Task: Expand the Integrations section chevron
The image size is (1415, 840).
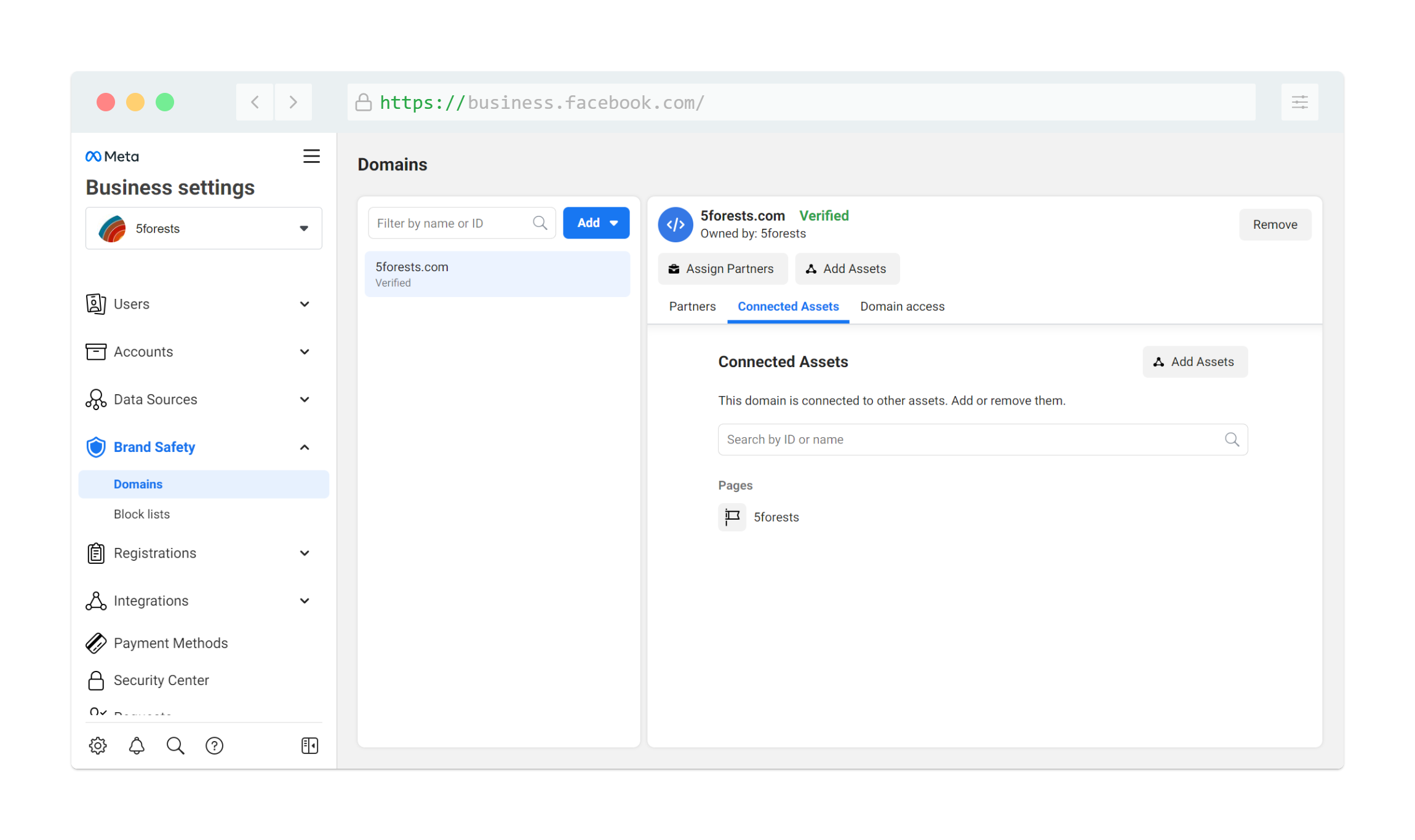Action: (305, 601)
